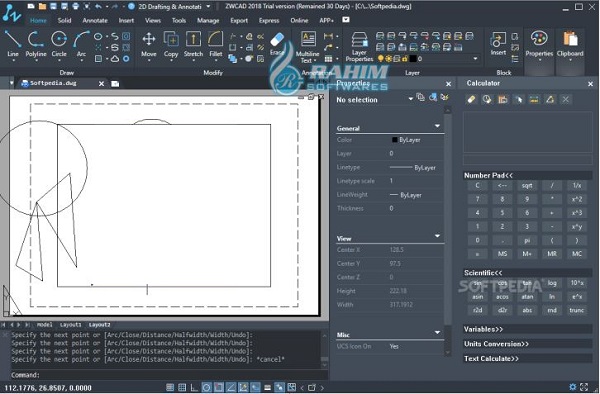Click the calculator history clock icon
The width and height of the screenshot is (600, 394).
click(x=487, y=99)
